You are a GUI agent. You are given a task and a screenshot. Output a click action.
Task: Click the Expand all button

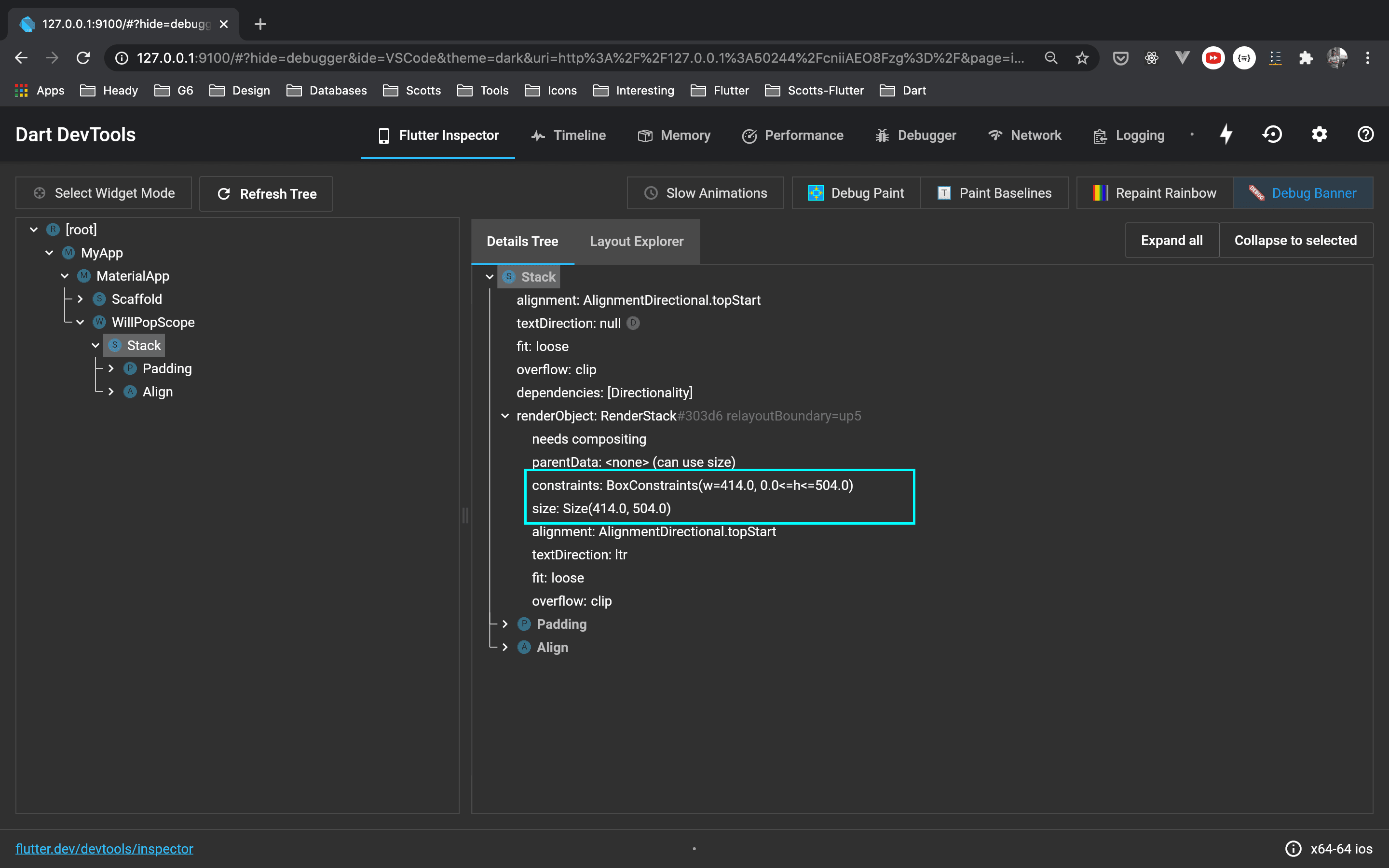tap(1171, 240)
